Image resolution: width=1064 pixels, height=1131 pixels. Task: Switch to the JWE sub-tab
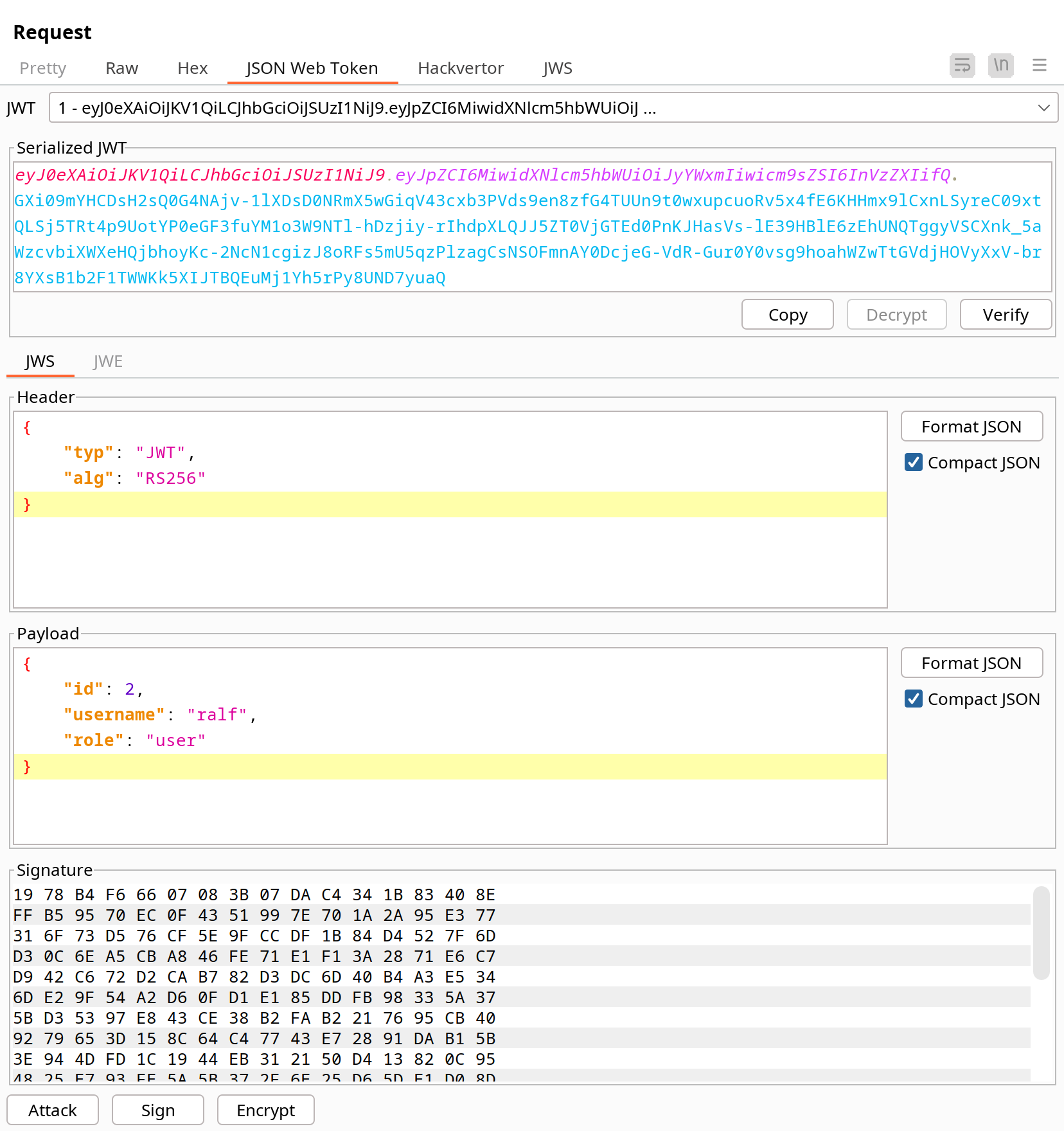pos(107,361)
